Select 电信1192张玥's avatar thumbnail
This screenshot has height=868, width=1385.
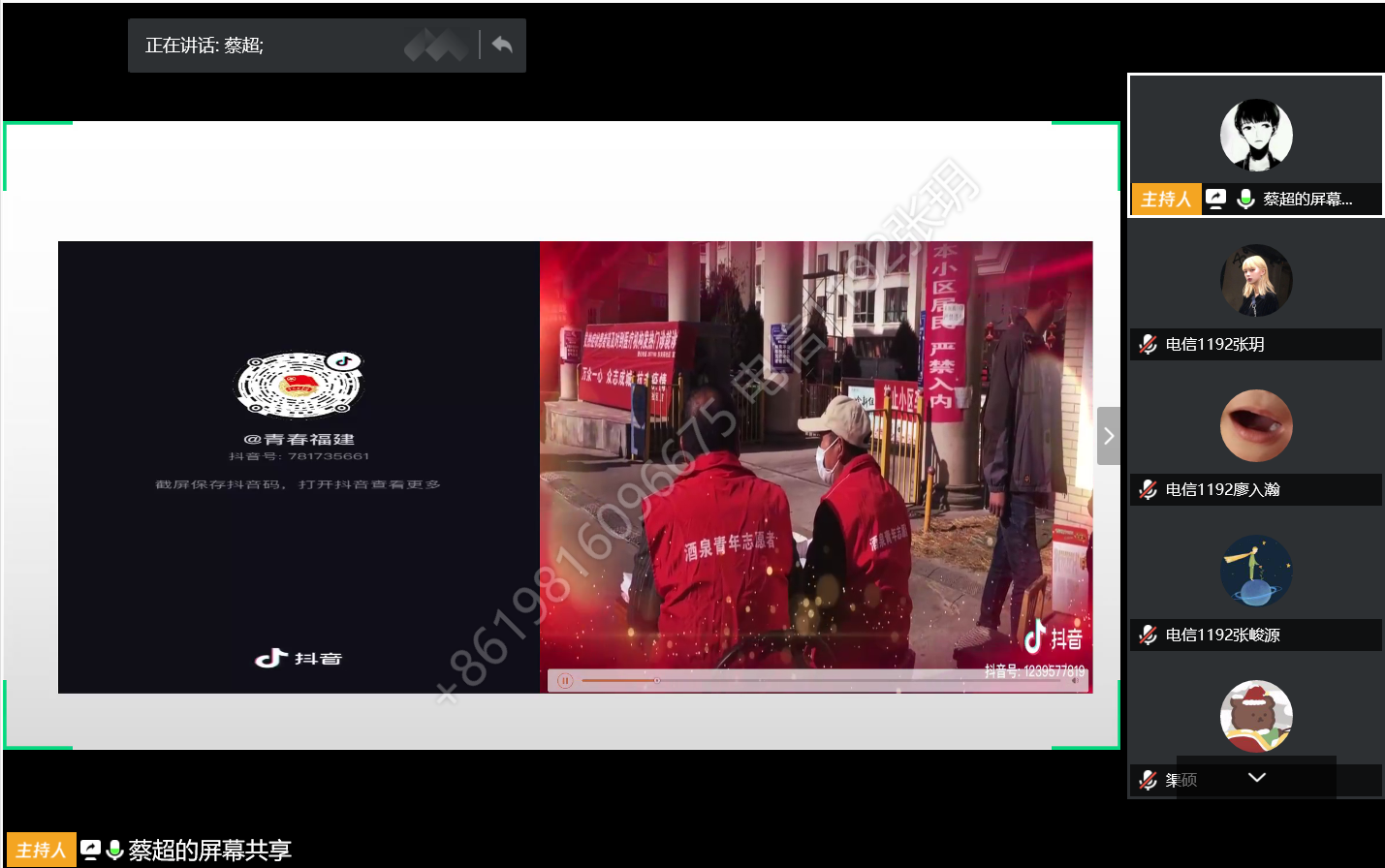pos(1256,280)
